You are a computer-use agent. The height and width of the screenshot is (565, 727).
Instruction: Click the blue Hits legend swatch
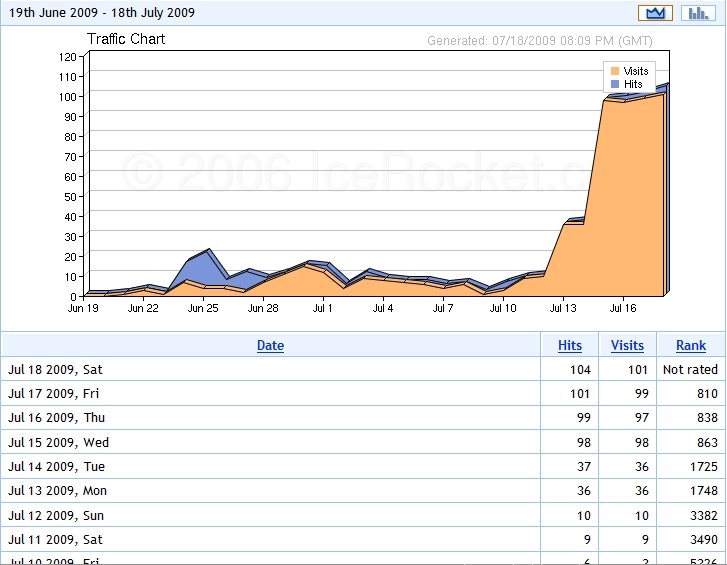point(615,84)
